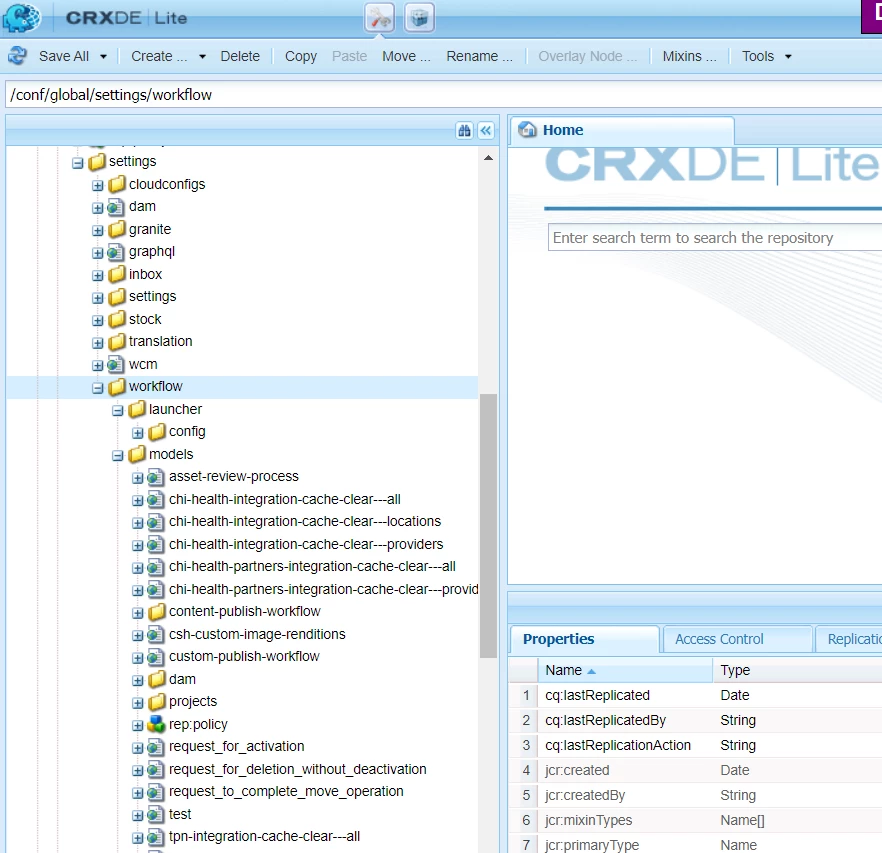Click the repository search term field
The image size is (882, 853).
coord(715,237)
